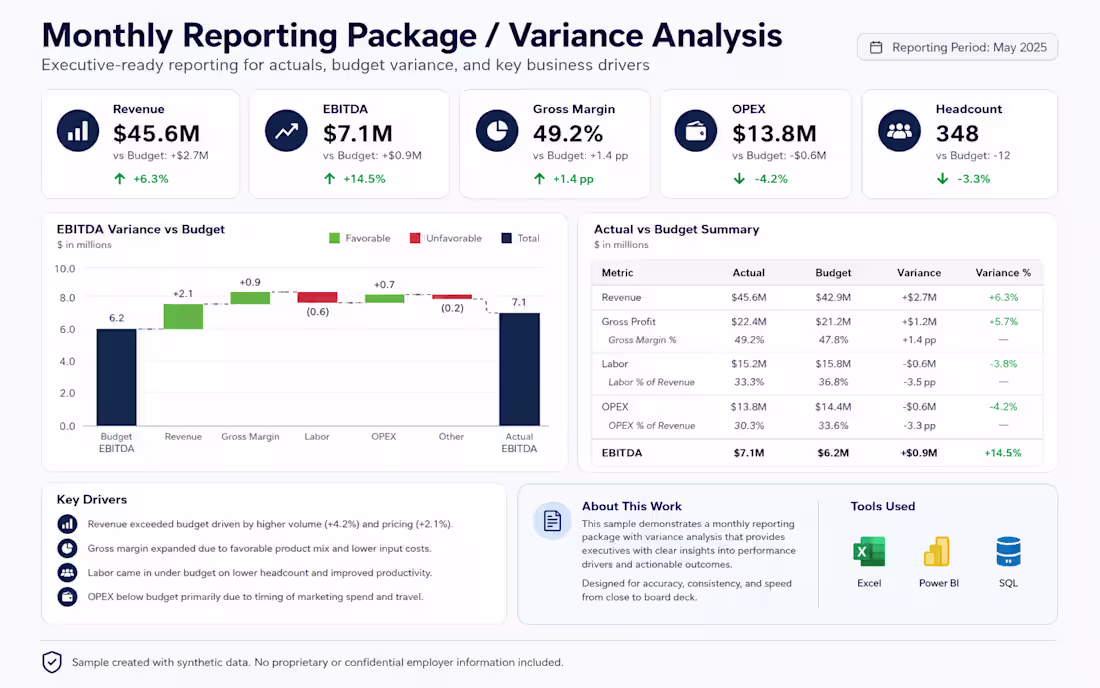Image resolution: width=1100 pixels, height=688 pixels.
Task: Click the up arrow beside +1.4 pp in the Gross Margin card
Action: pos(539,179)
